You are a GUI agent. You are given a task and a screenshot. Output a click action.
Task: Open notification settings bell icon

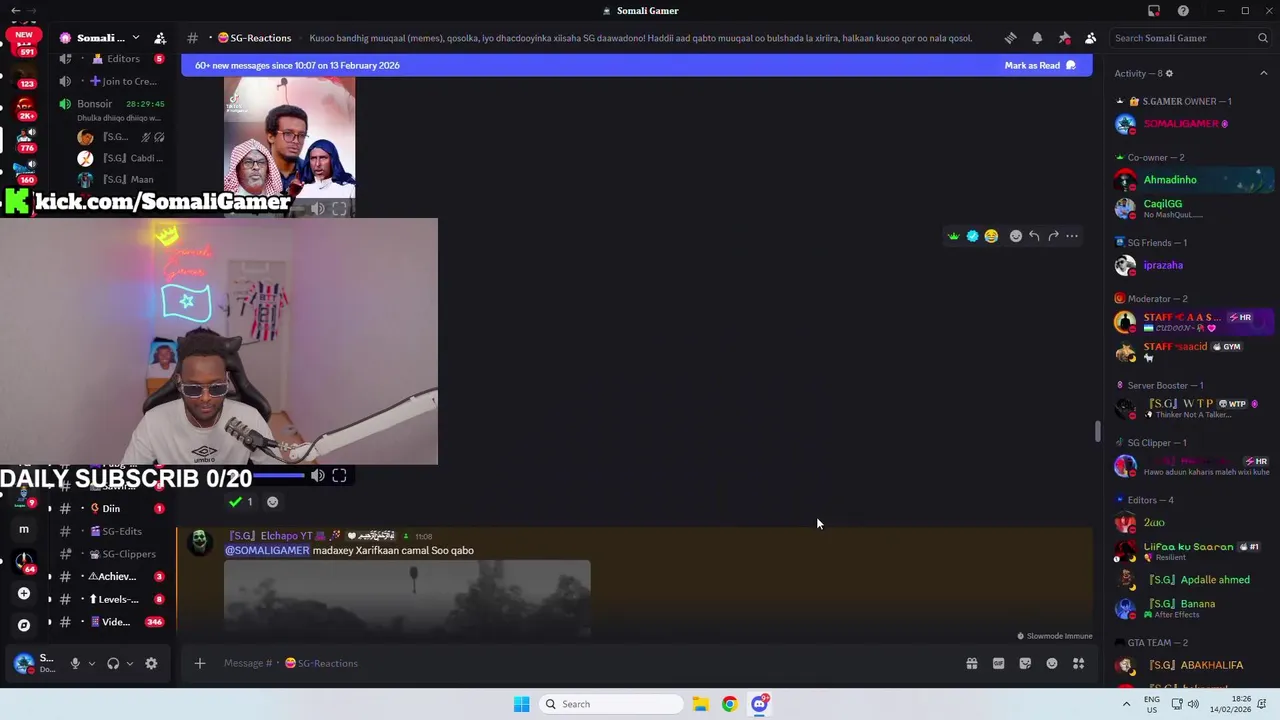coord(1037,38)
